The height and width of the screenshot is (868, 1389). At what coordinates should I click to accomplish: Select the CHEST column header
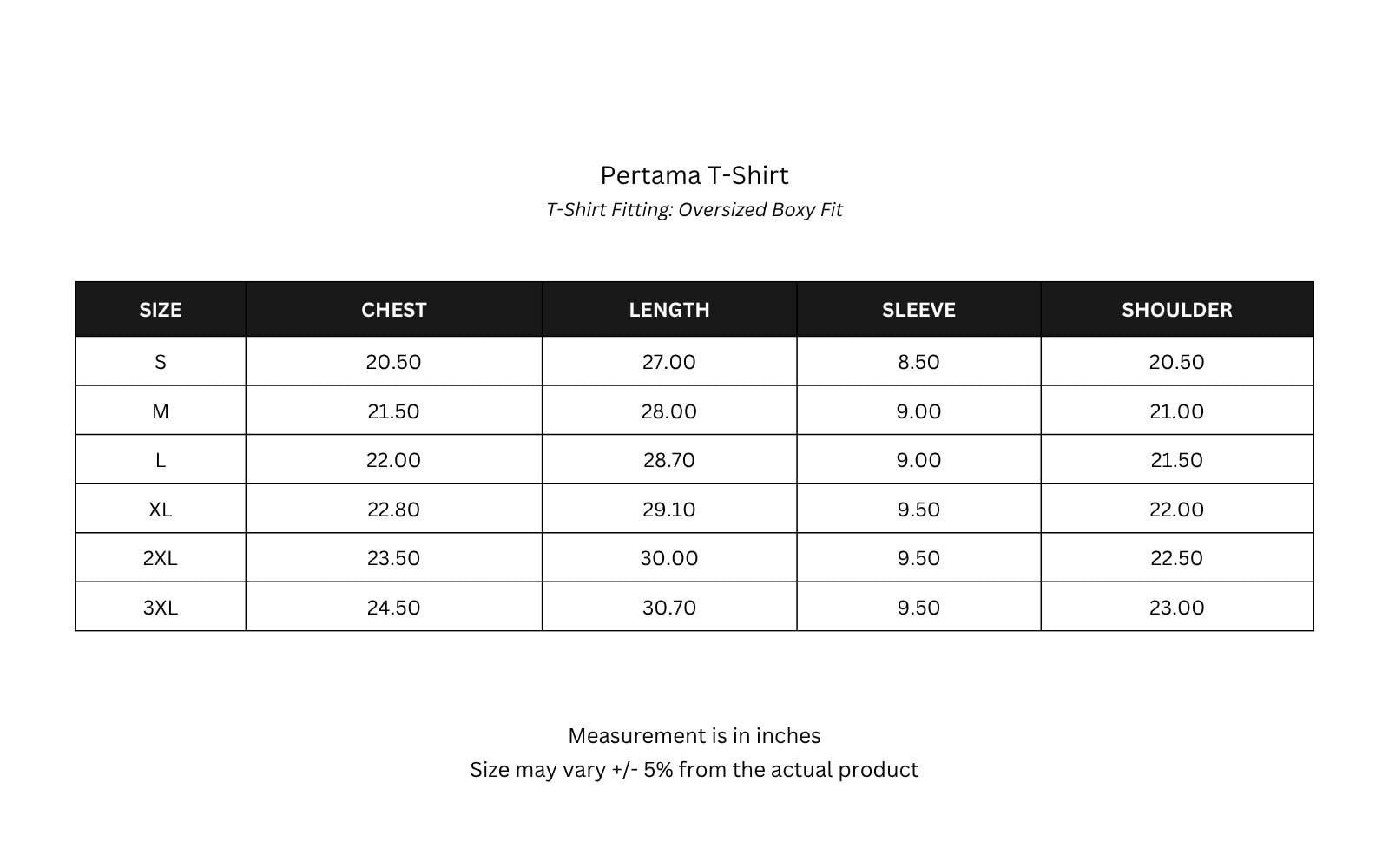coord(394,310)
